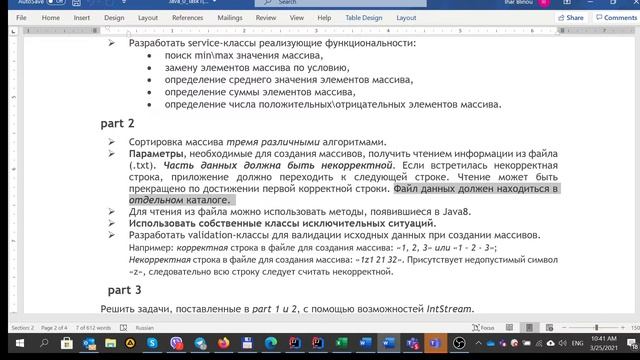Click the Search box in title bar
This screenshot has height=360, width=640.
(341, 2)
